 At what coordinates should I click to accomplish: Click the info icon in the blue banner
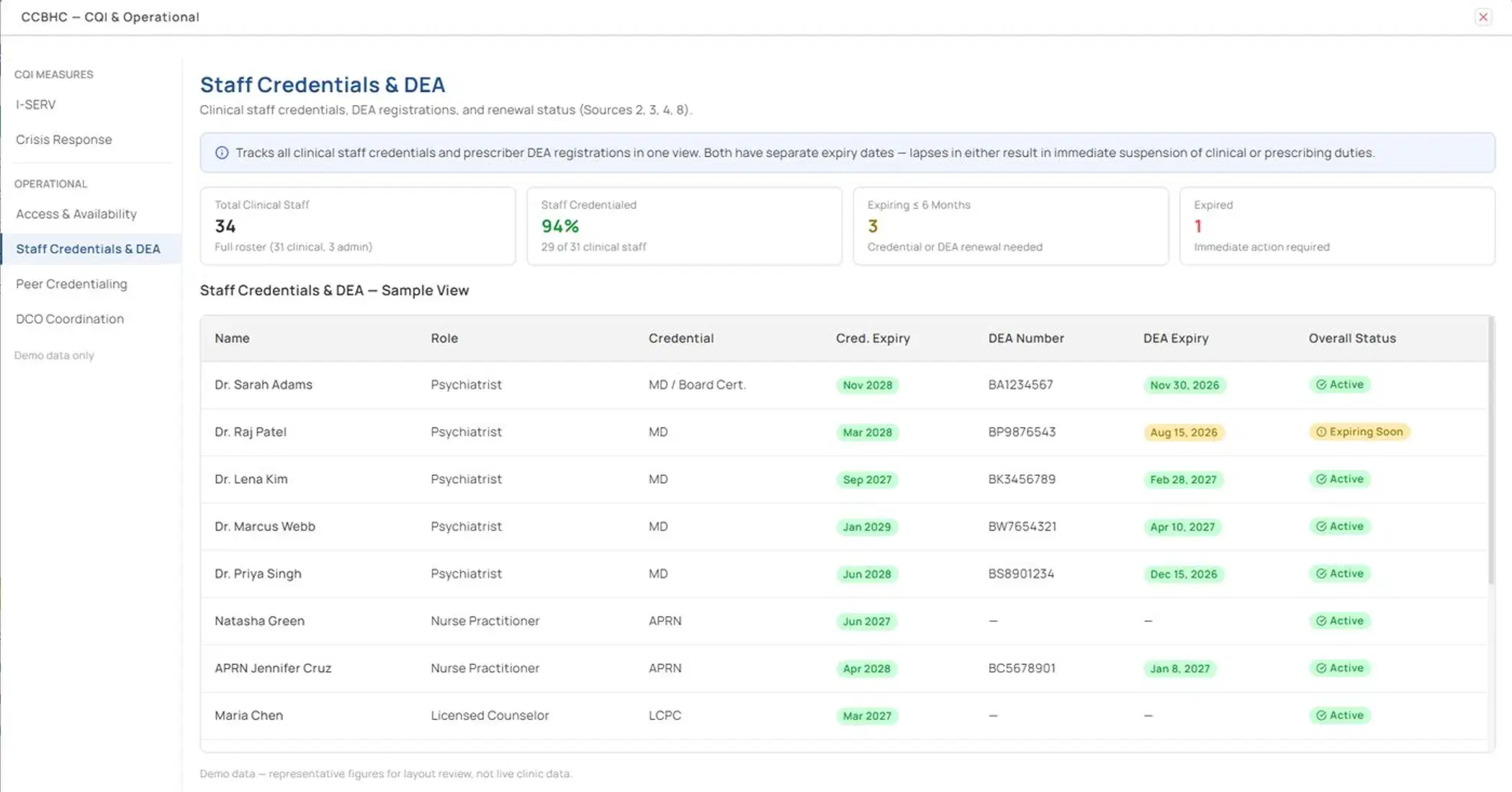[222, 153]
